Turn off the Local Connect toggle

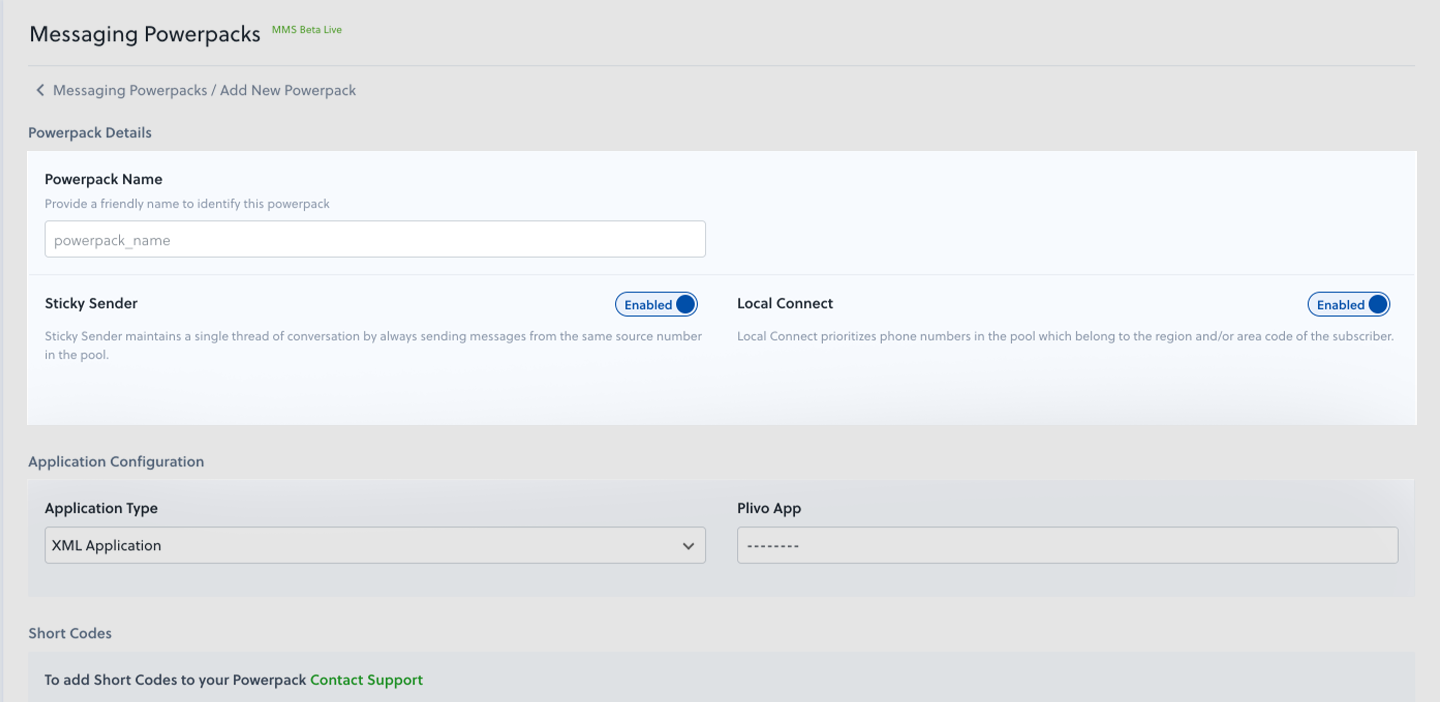click(x=1348, y=305)
